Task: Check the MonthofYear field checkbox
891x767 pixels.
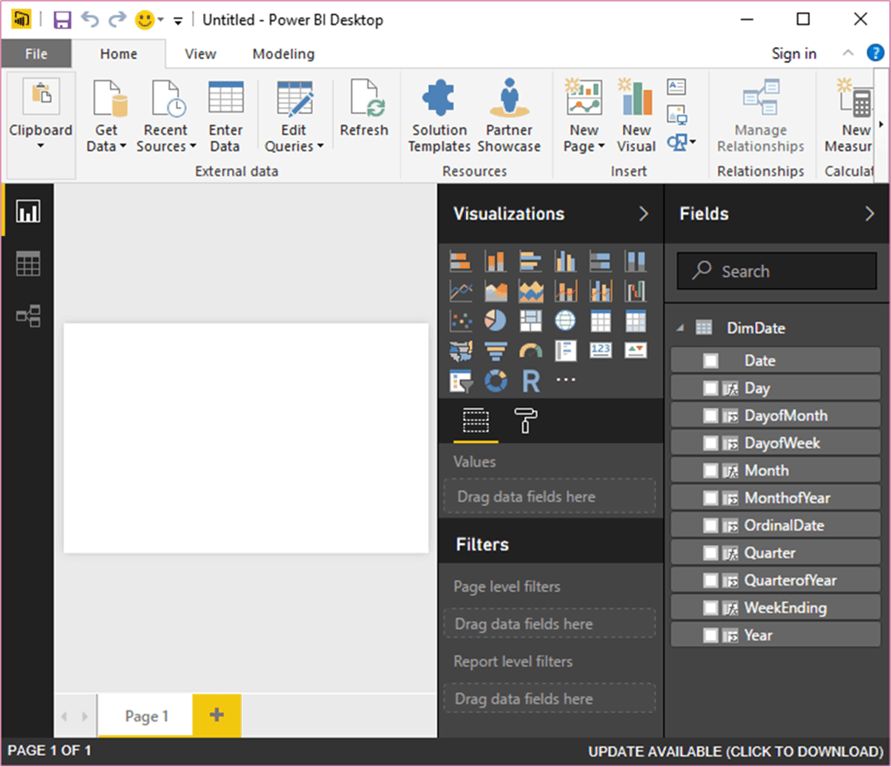Action: [711, 498]
